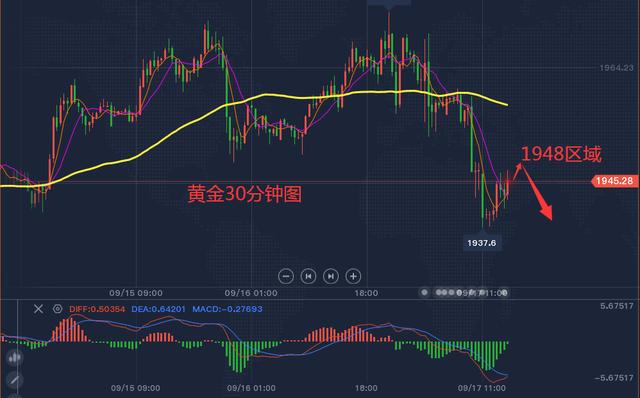This screenshot has height=398, width=640.
Task: Click 09/16 01:00 on main chart time axis
Action: pos(251,293)
